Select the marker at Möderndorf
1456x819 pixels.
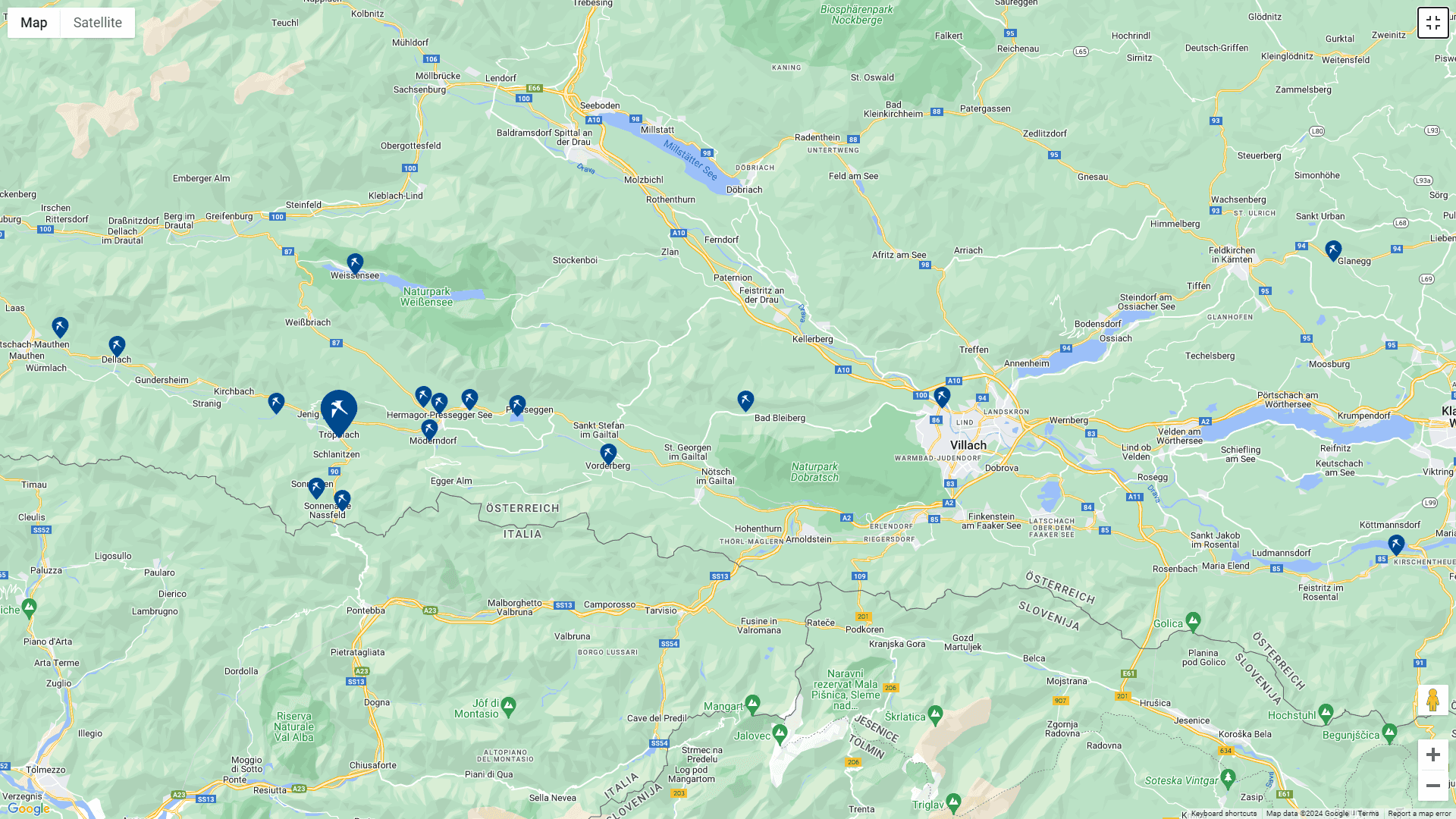(429, 429)
